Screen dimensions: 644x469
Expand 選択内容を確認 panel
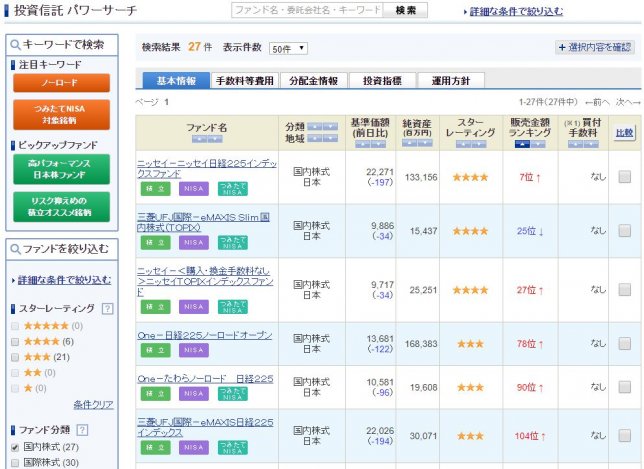[595, 47]
